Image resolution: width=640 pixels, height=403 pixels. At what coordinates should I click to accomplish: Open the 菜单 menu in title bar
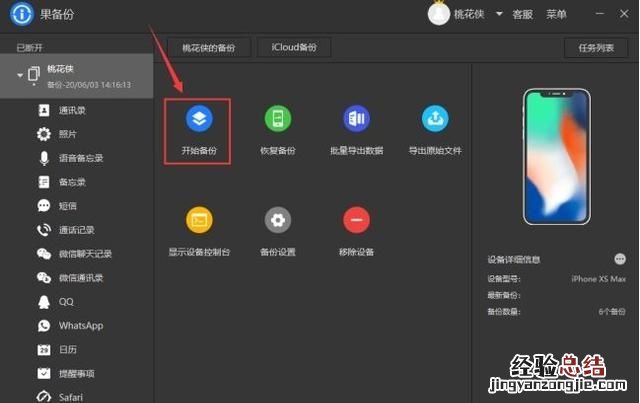click(x=556, y=14)
